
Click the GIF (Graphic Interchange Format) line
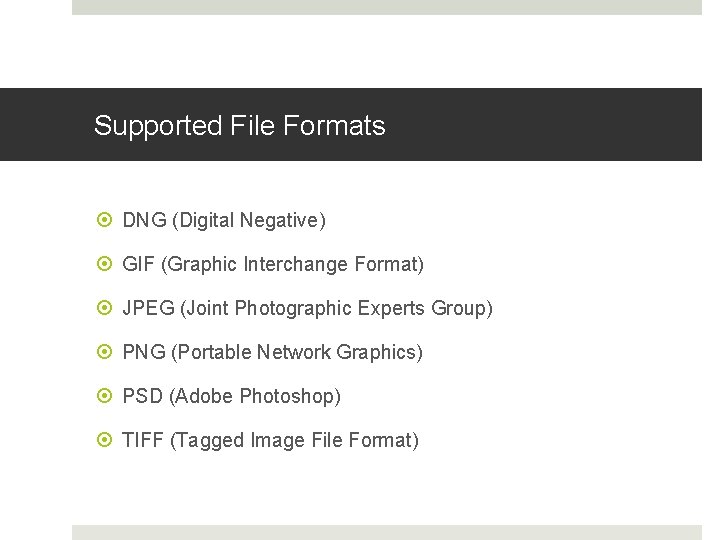273,264
